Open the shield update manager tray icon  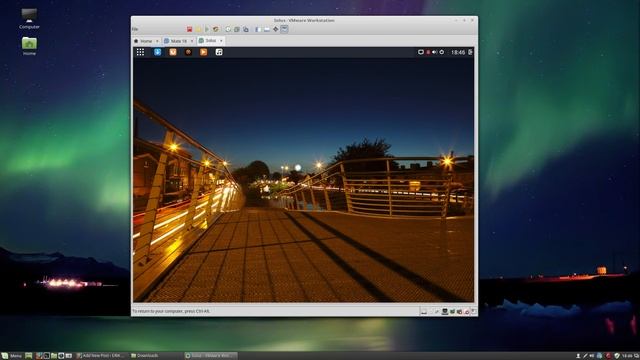[x=617, y=356]
